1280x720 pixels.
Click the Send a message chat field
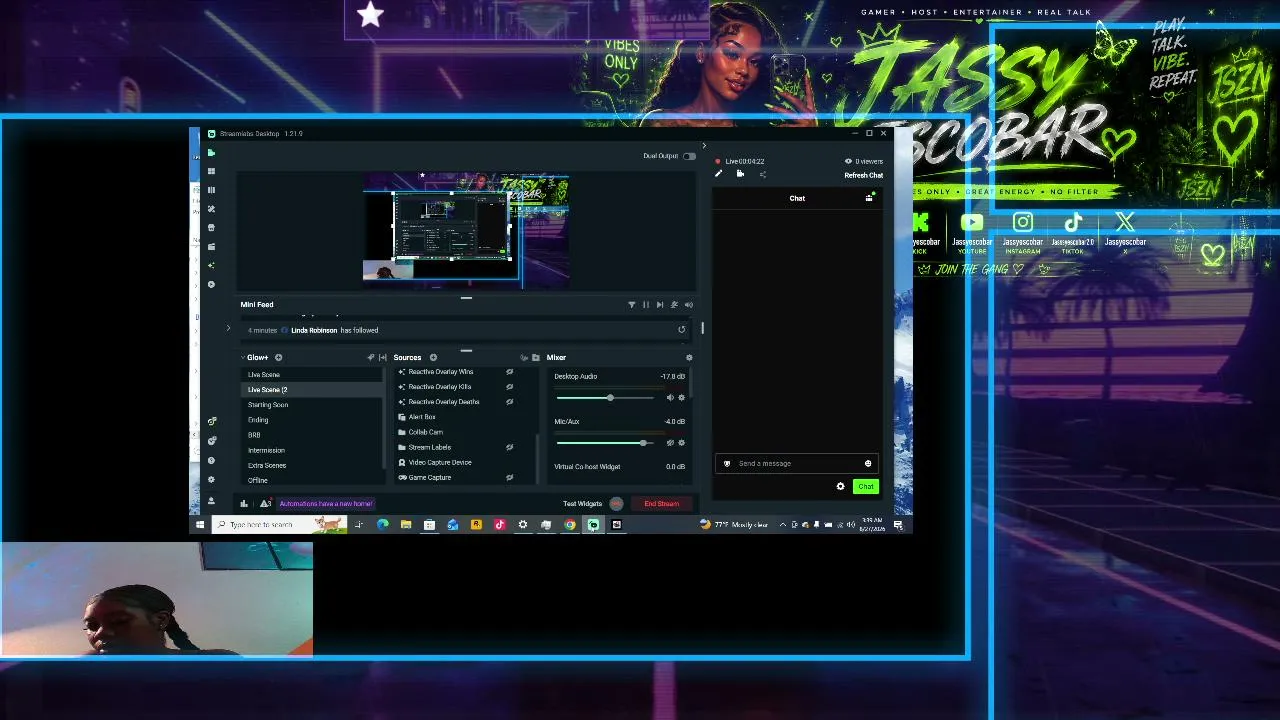point(797,464)
